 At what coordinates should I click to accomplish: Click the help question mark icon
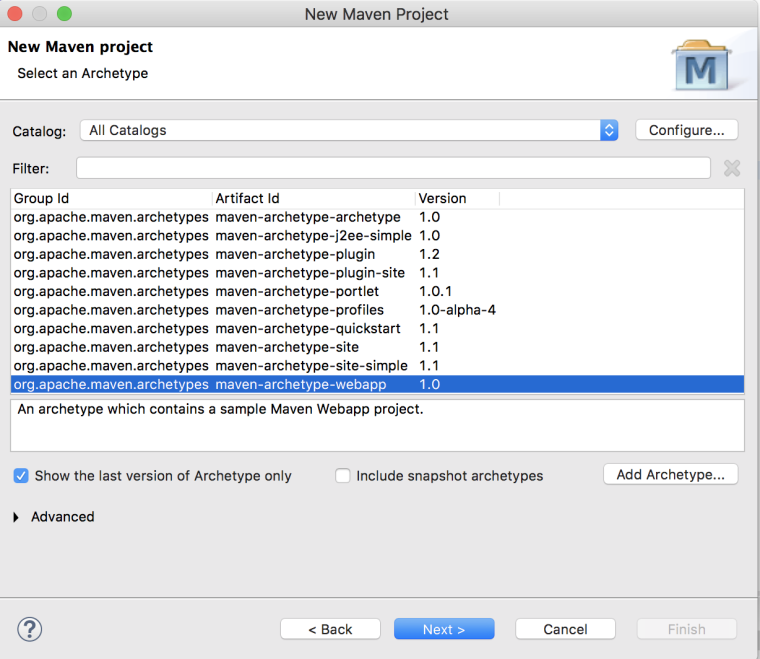[x=30, y=629]
